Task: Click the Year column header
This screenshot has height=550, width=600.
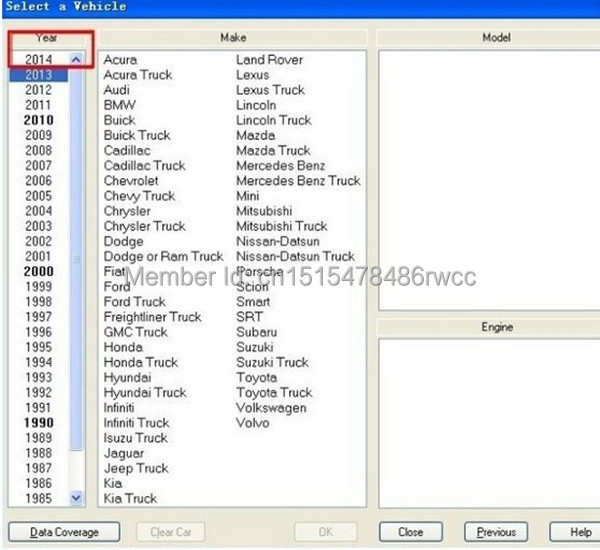Action: point(46,38)
